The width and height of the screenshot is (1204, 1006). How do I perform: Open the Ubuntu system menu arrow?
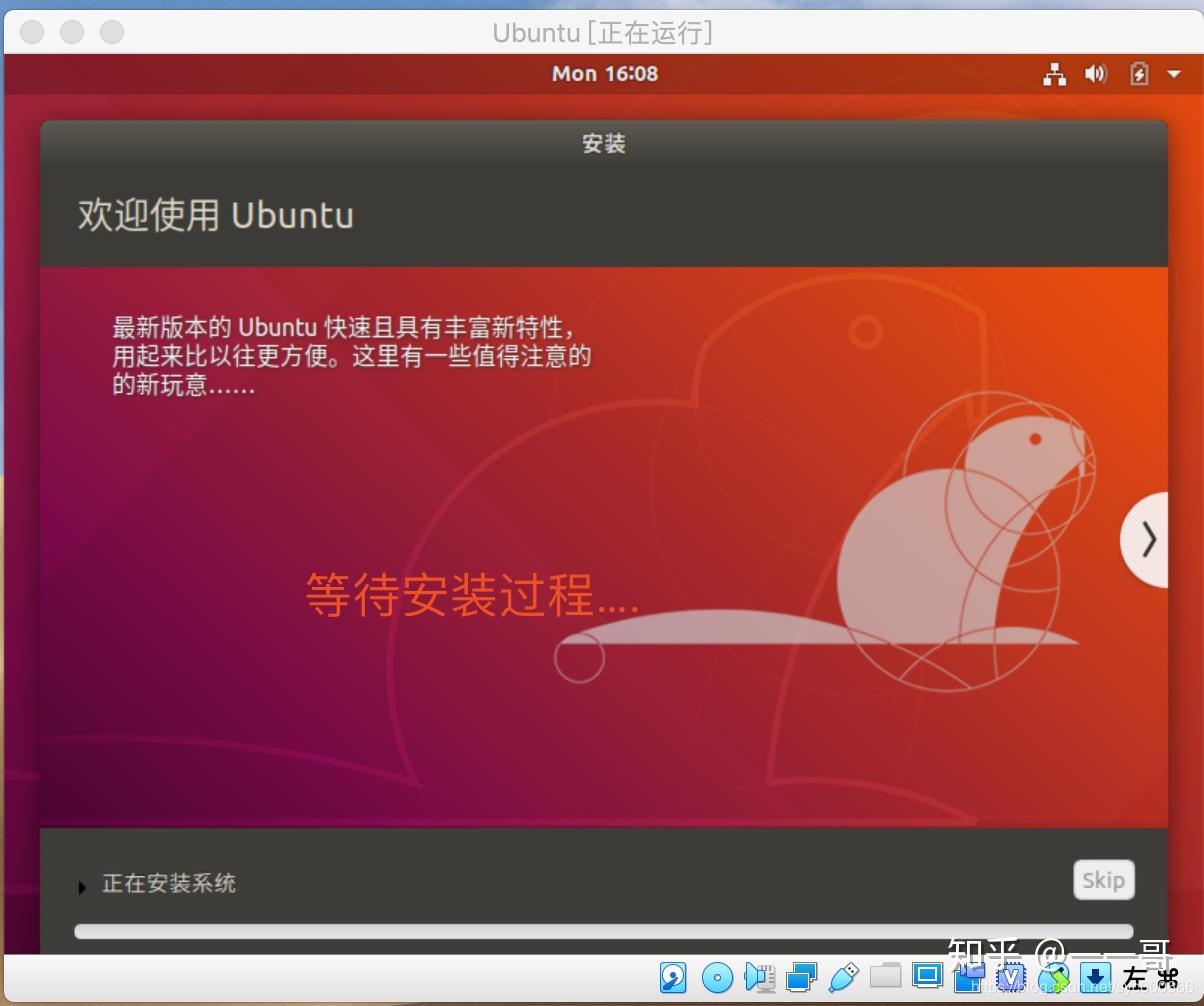coord(1174,74)
